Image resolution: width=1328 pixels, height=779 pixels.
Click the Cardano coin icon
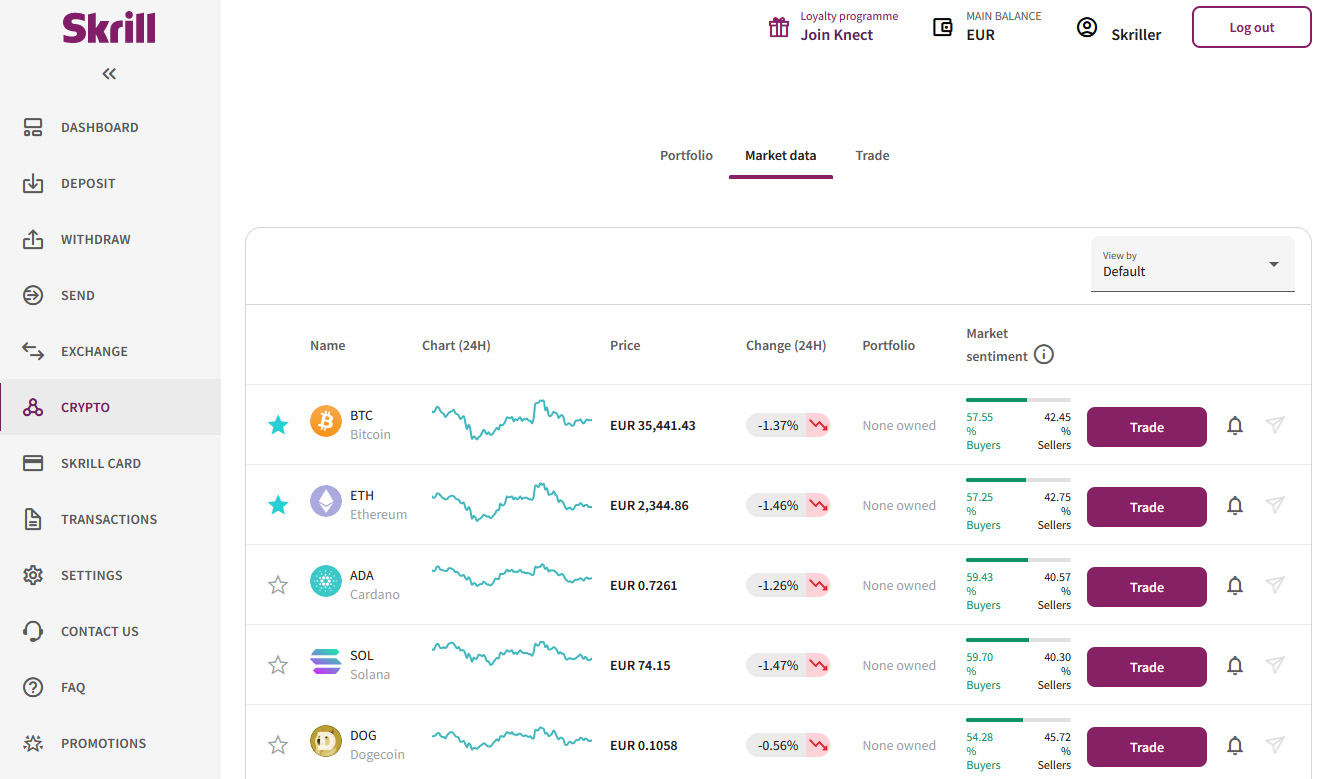tap(326, 581)
